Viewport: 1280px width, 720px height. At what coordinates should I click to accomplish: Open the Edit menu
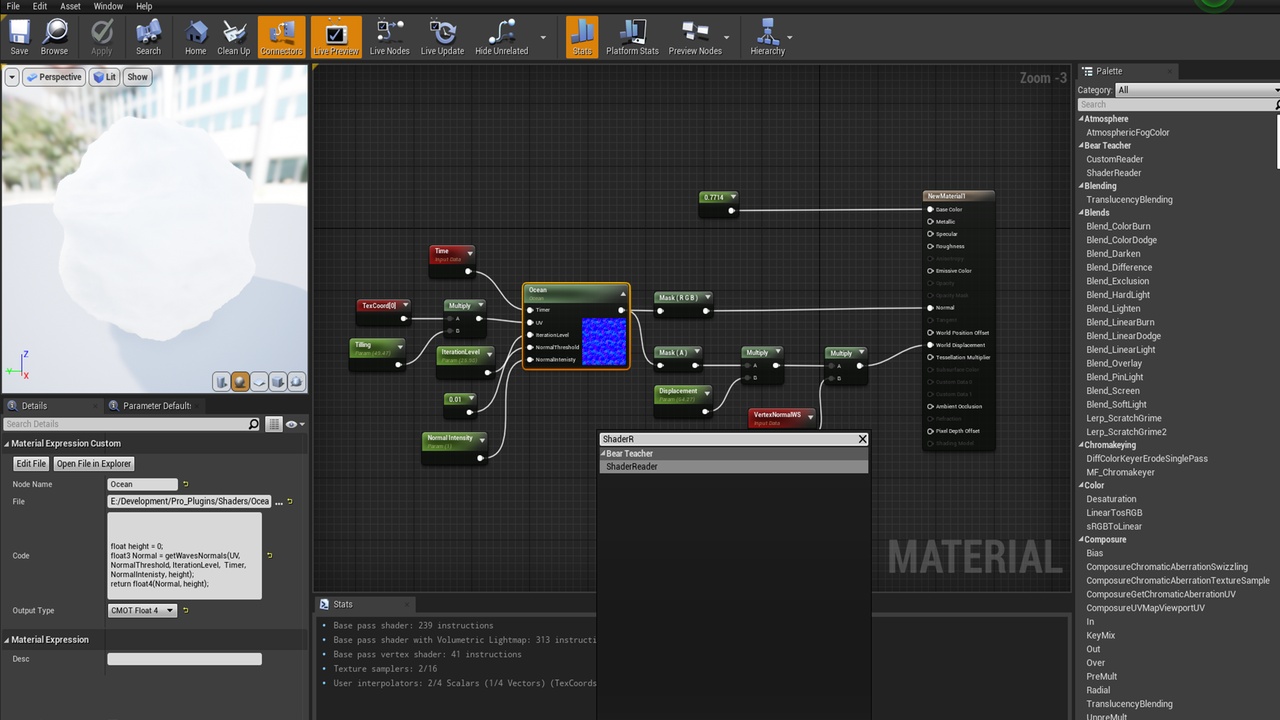click(40, 6)
